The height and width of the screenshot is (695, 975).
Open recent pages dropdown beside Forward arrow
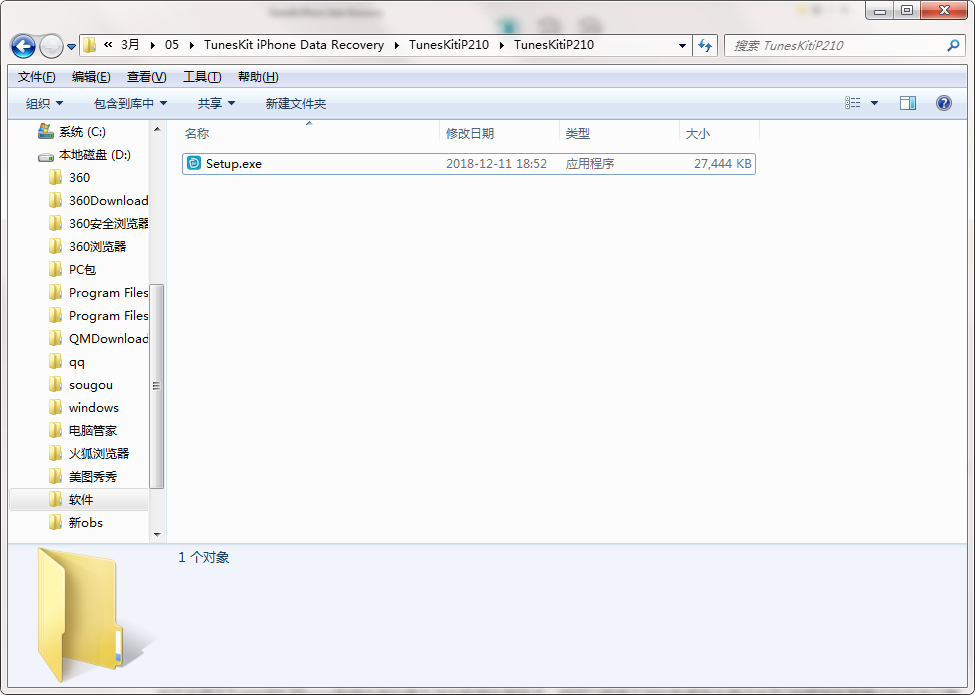72,47
